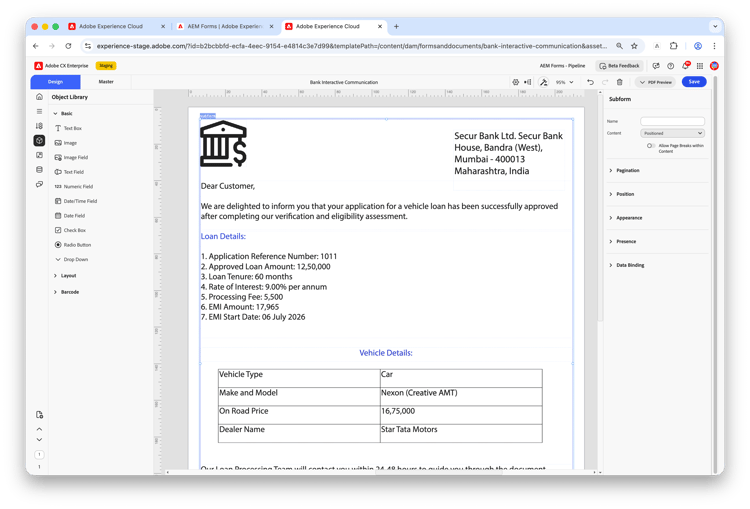Image resolution: width=750 pixels, height=509 pixels.
Task: Add a Date Field from Object Library
Action: click(x=70, y=216)
